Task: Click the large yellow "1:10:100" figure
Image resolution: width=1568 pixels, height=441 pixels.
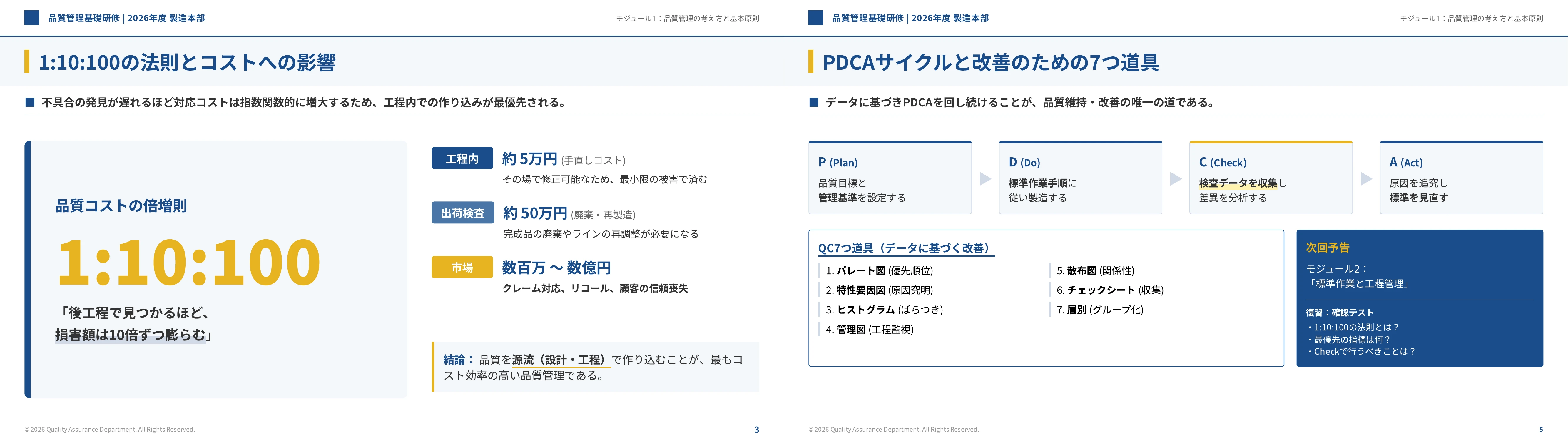Action: (x=189, y=262)
